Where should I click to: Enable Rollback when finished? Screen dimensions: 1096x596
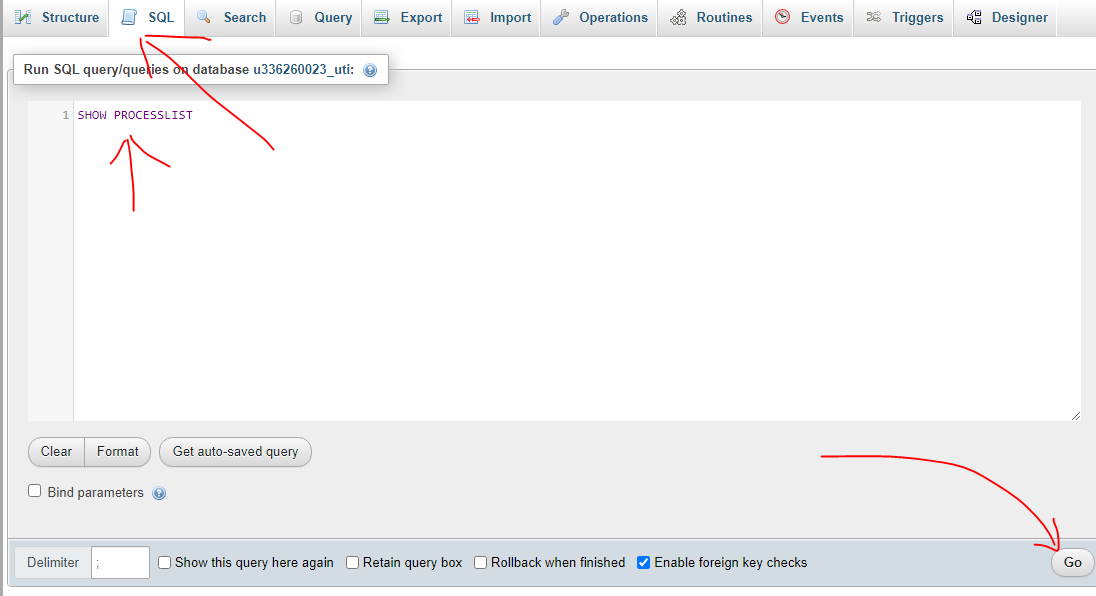point(480,562)
